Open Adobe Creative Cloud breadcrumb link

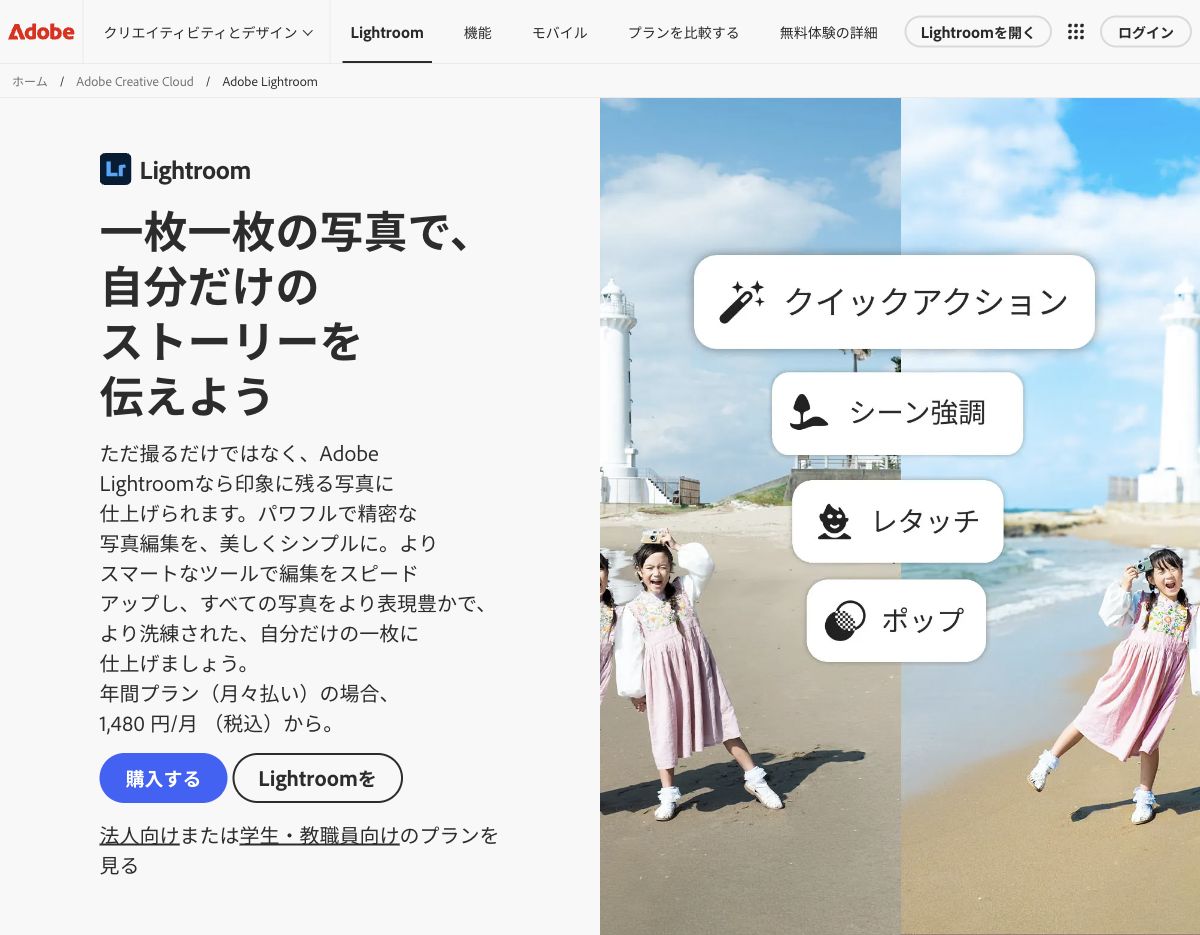[135, 81]
